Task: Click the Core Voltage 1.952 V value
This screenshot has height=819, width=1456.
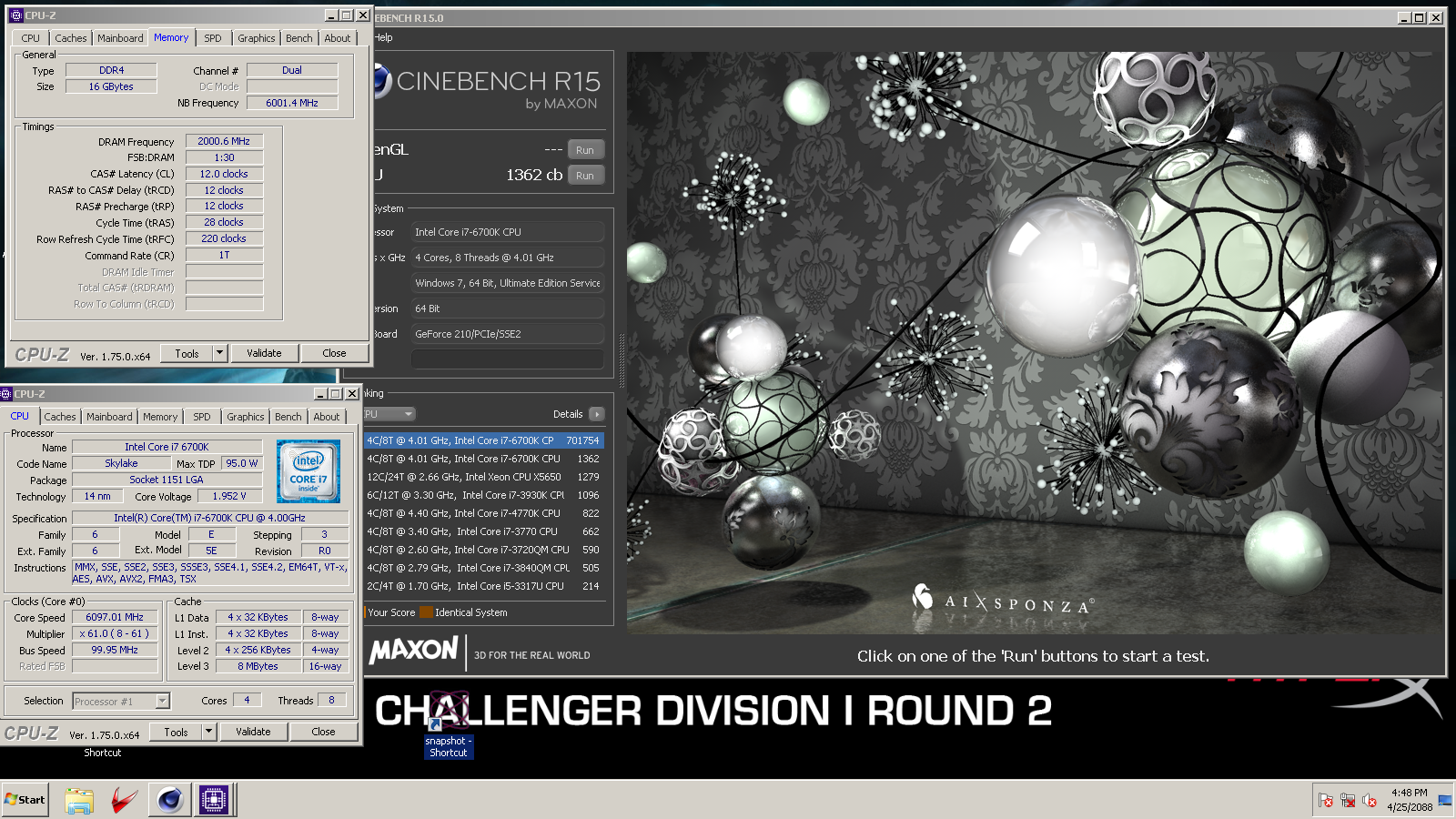Action: point(229,497)
